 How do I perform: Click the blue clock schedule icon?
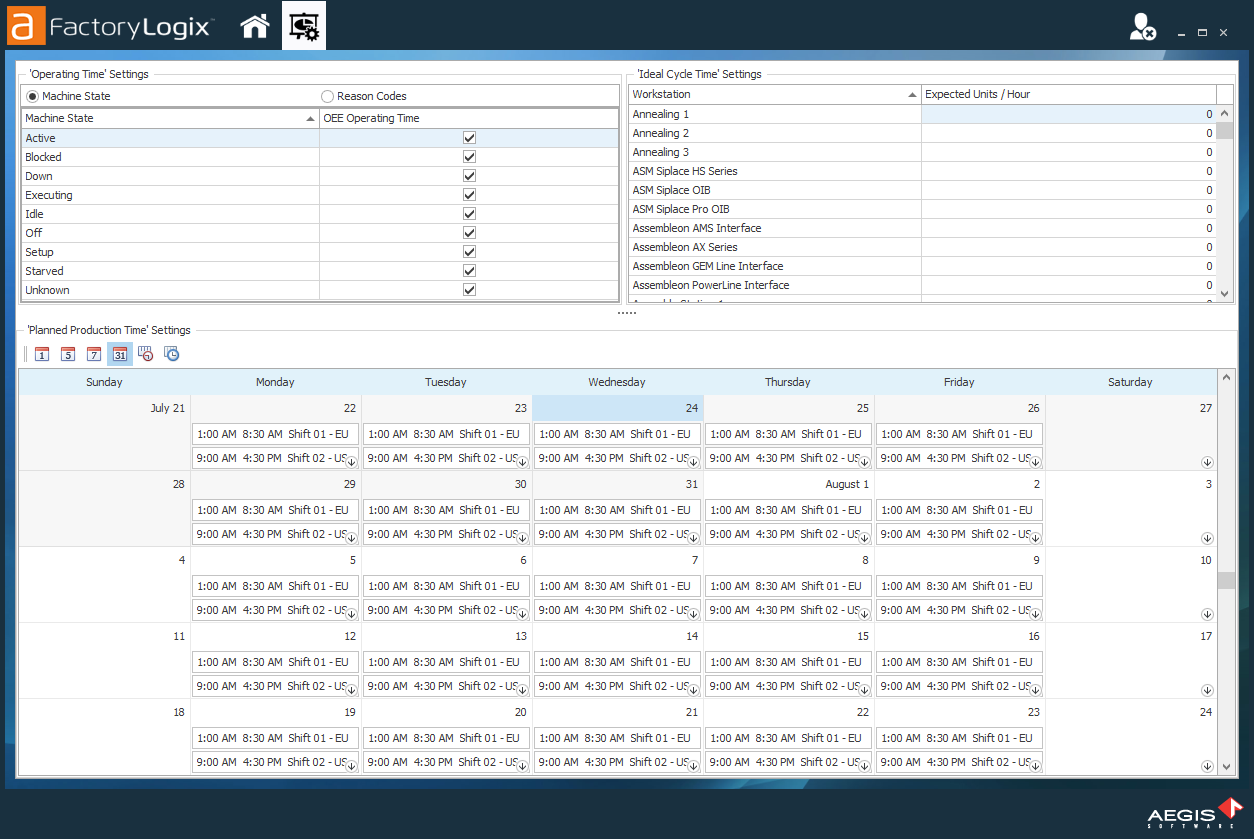(x=172, y=354)
